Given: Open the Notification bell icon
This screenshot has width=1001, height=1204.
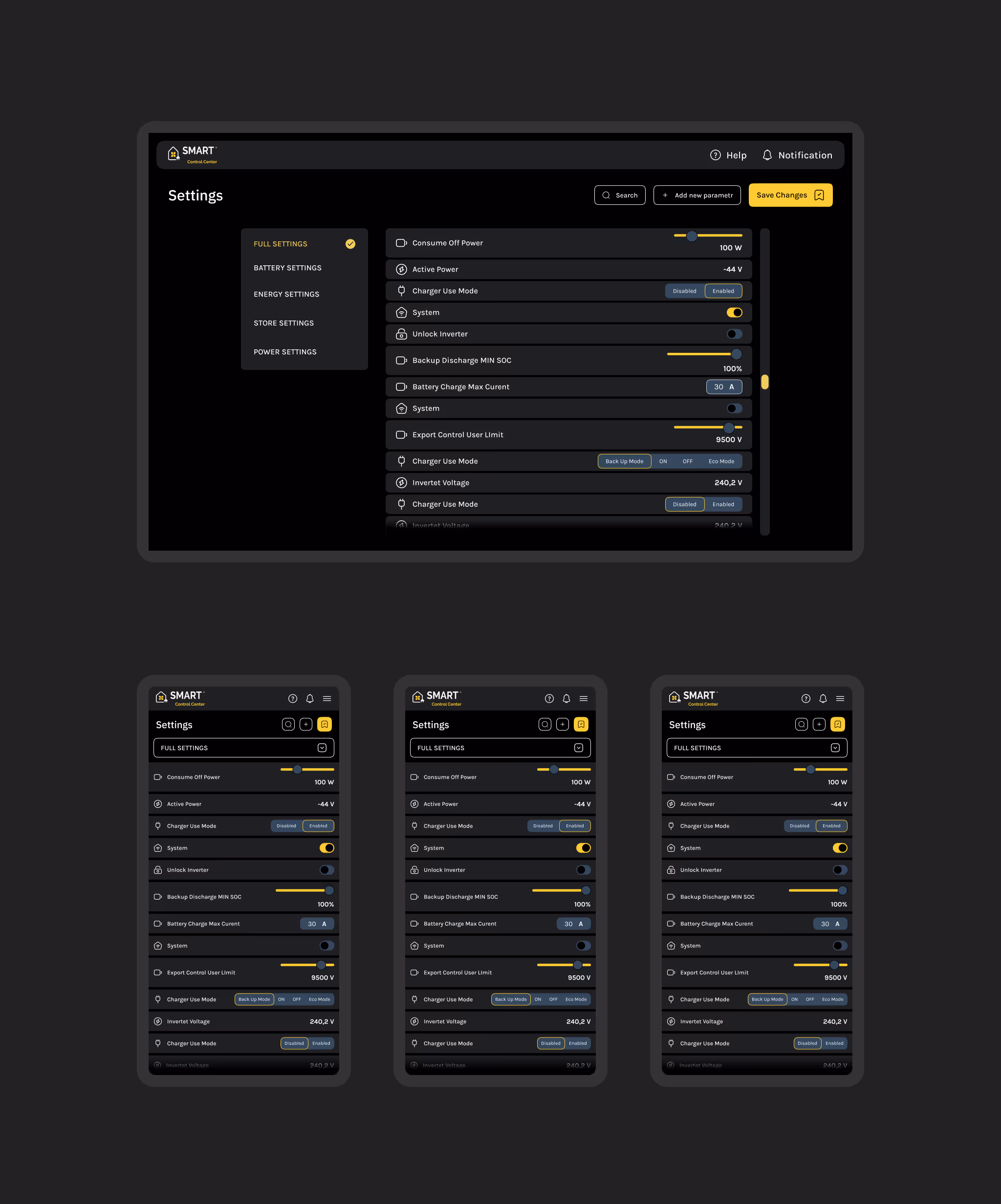Looking at the screenshot, I should point(767,155).
